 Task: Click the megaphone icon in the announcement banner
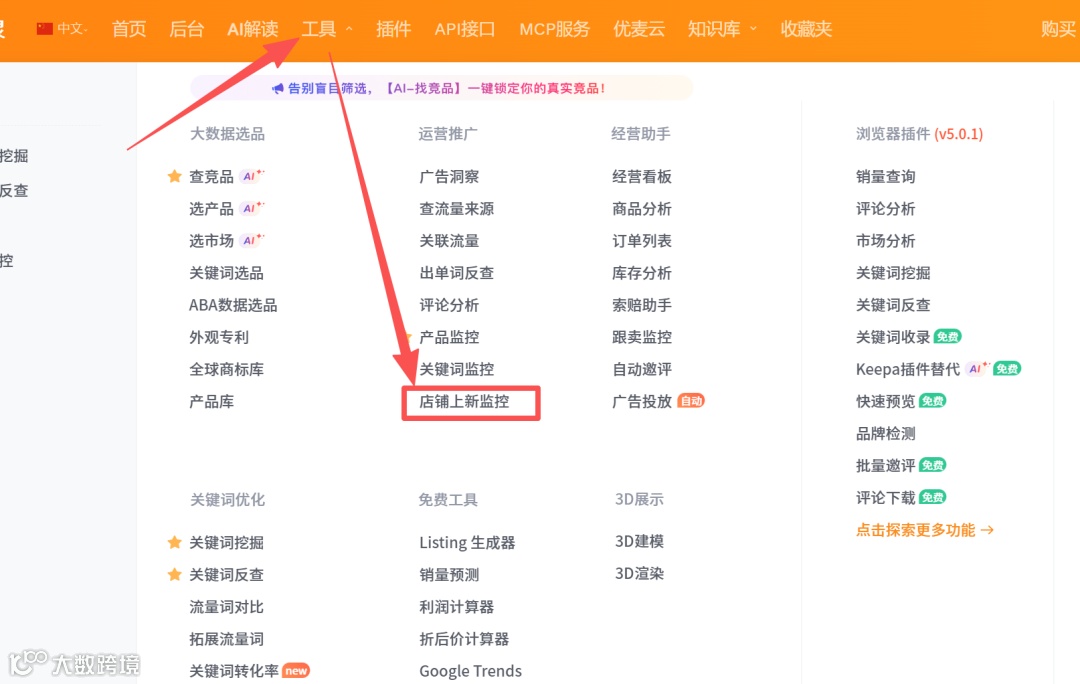(278, 88)
